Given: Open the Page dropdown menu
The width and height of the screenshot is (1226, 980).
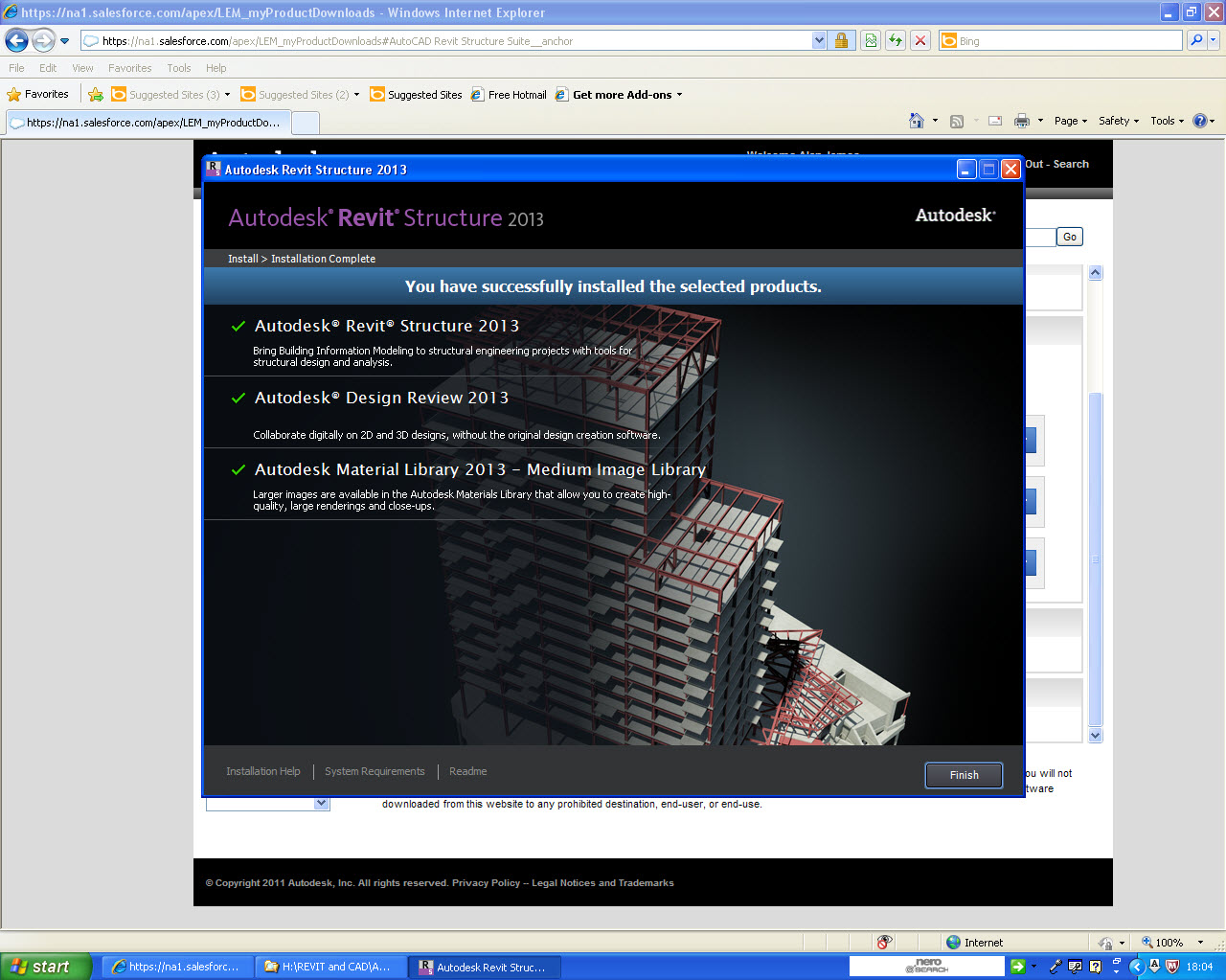Looking at the screenshot, I should 1071,121.
